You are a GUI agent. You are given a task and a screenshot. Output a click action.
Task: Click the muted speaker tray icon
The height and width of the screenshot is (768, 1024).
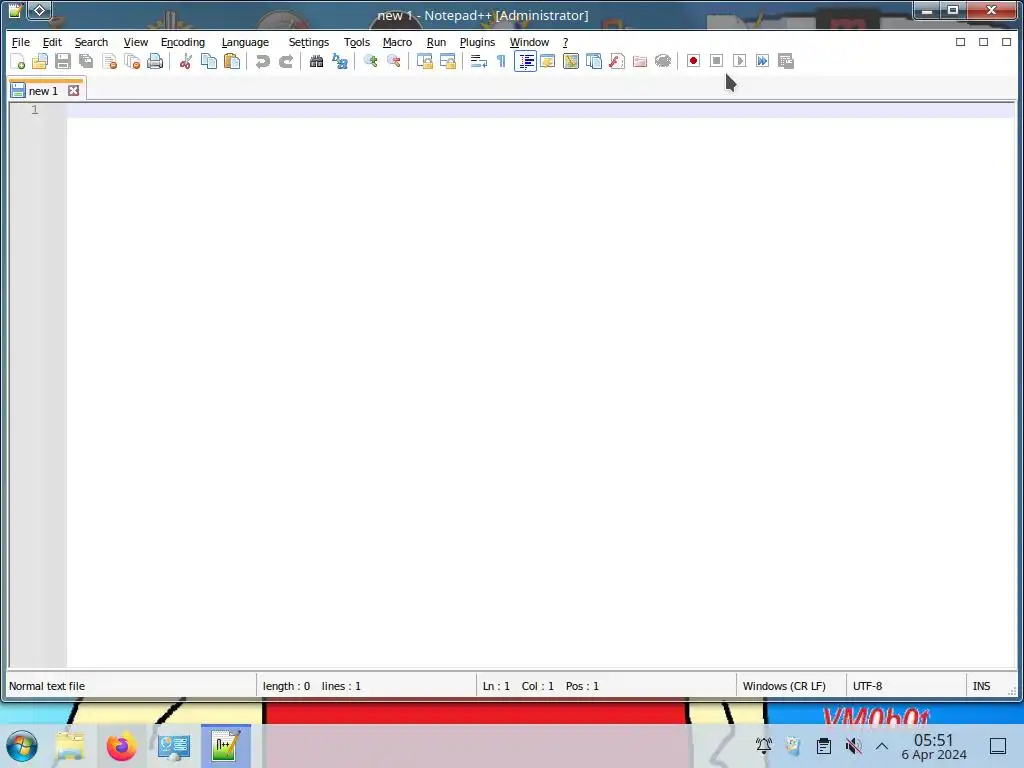pos(853,746)
